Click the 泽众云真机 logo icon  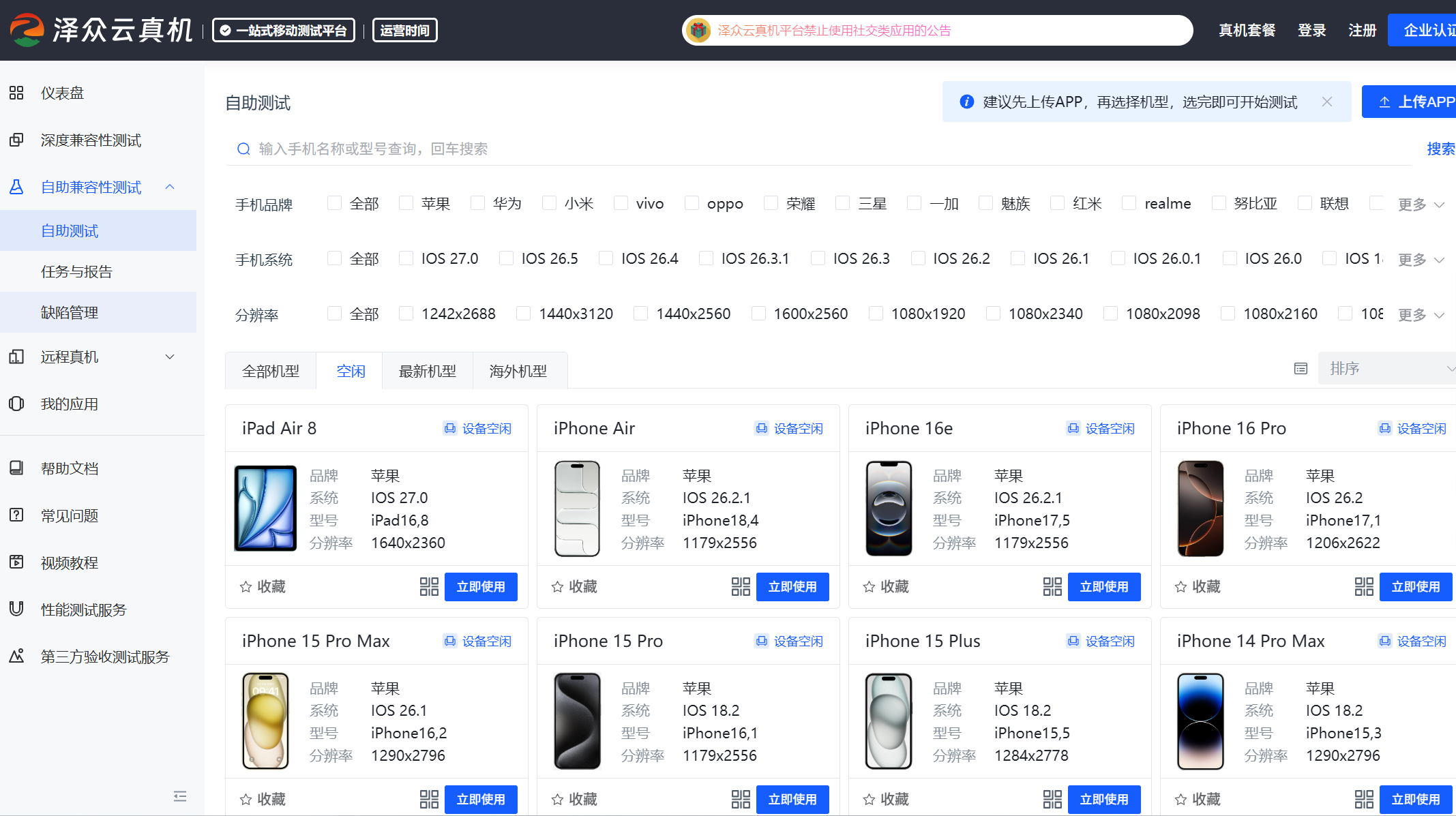27,30
